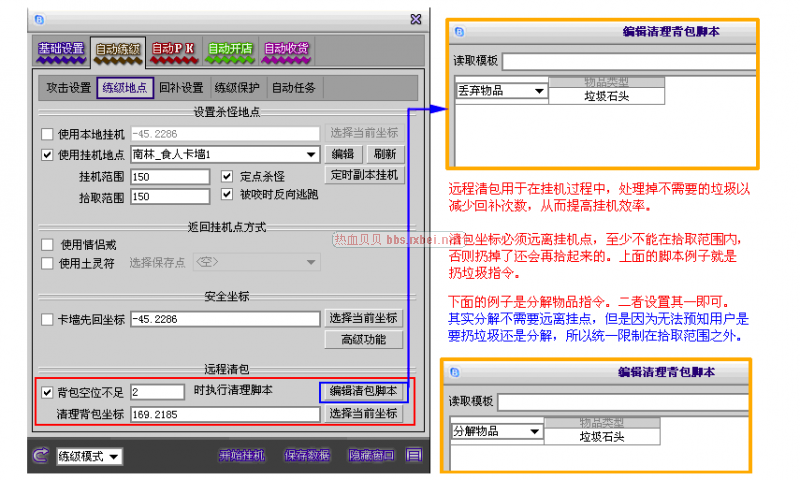The width and height of the screenshot is (800, 480).
Task: Toggle the 定点杀怪 checkbox
Action: click(x=227, y=176)
